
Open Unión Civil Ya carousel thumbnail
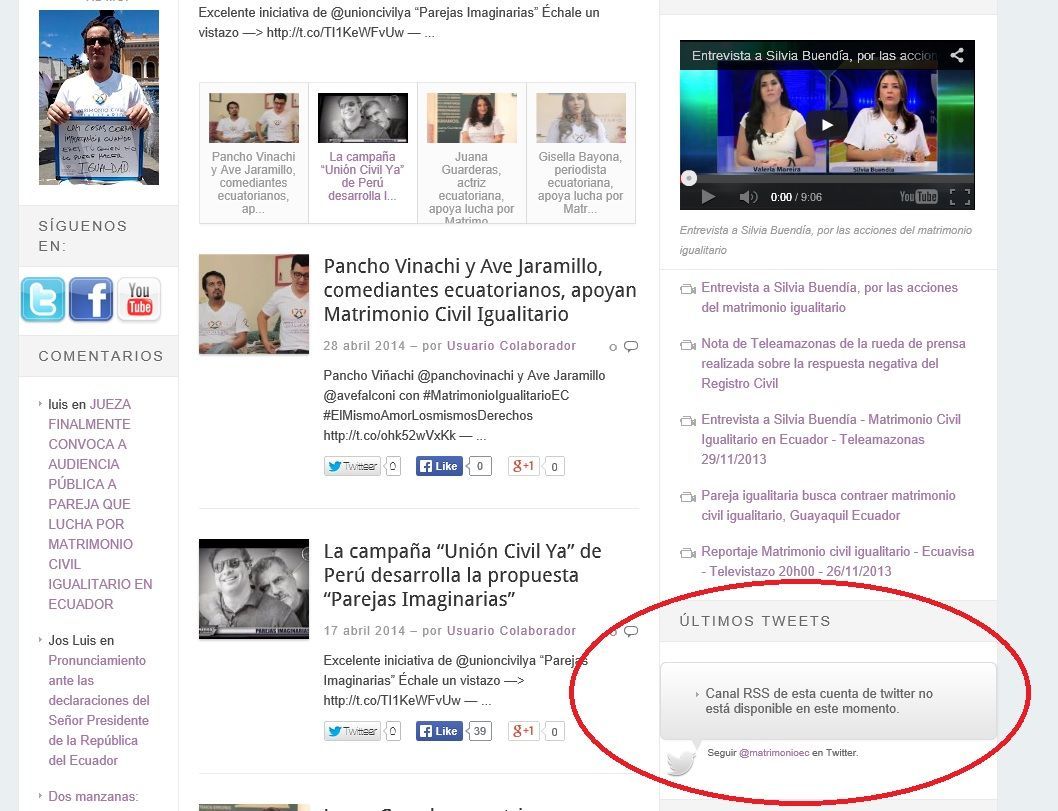tap(362, 117)
